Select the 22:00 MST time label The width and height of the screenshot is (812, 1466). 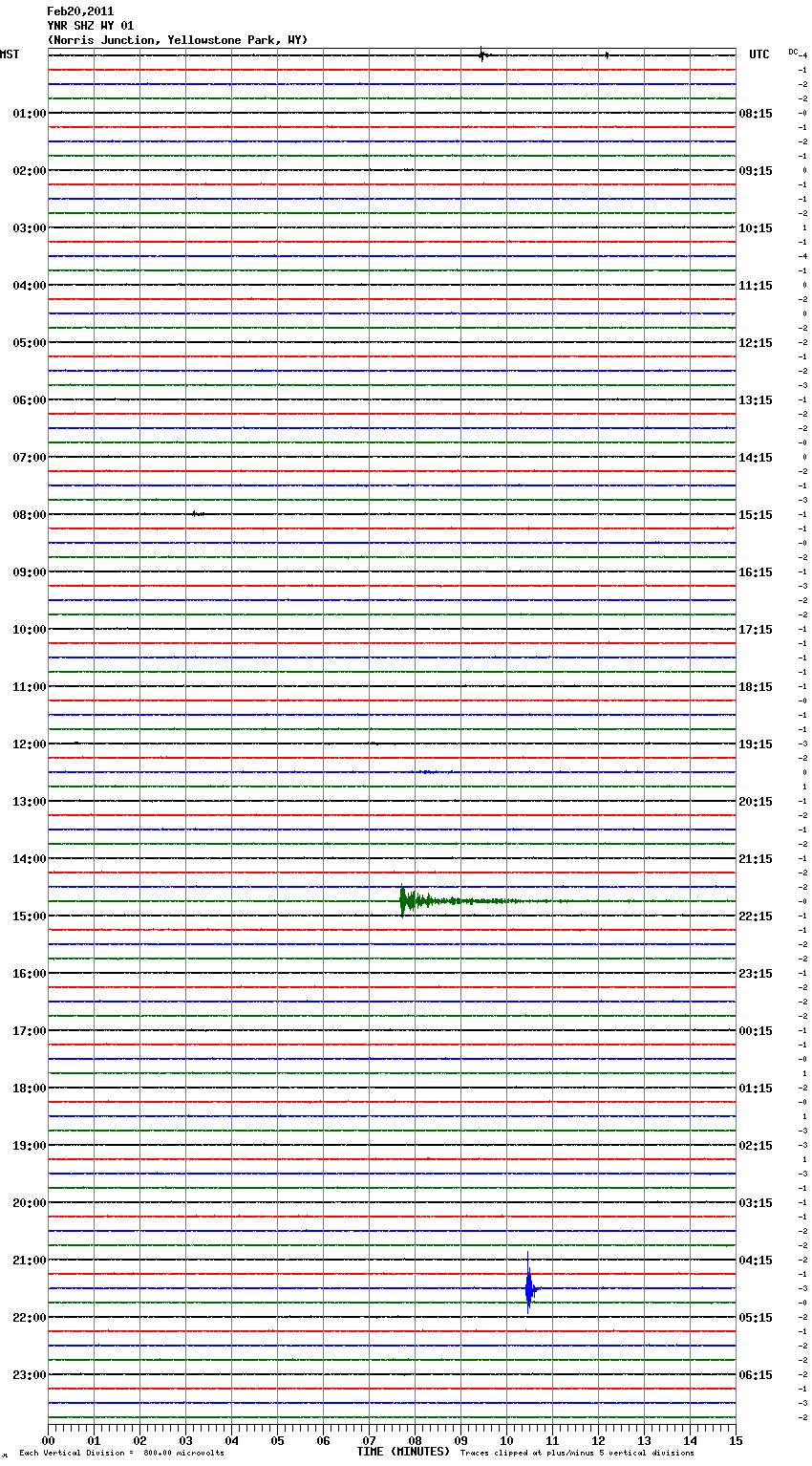click(30, 1318)
